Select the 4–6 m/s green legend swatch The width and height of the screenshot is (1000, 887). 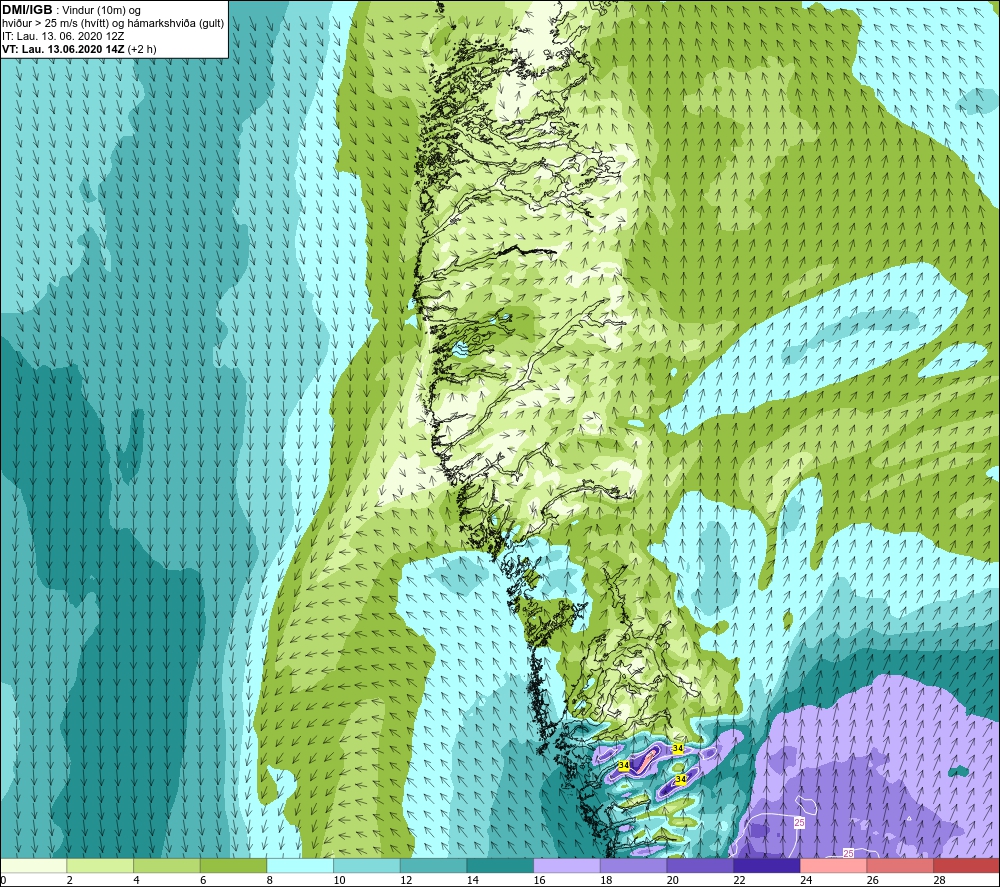pos(166,865)
